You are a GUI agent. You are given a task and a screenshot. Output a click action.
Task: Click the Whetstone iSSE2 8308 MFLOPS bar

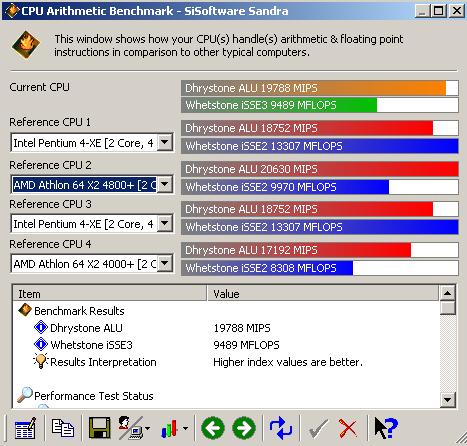[x=320, y=268]
